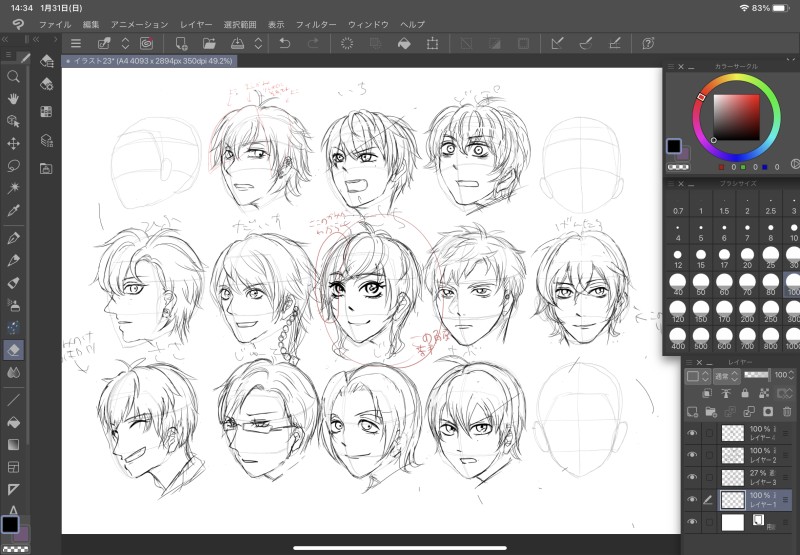The width and height of the screenshot is (800, 555).
Task: Select the Pencil tool below Pen
Action: point(13,260)
